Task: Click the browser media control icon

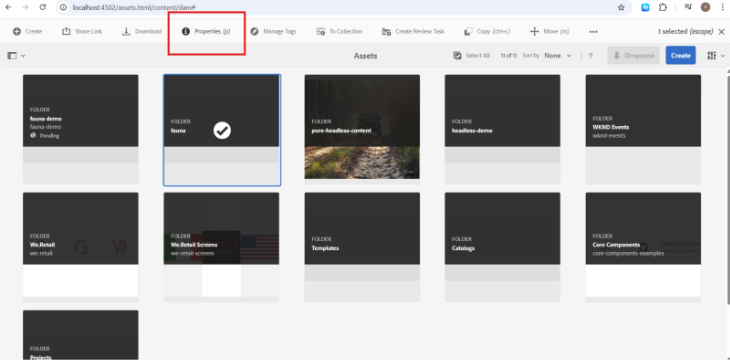Action: 688,7
